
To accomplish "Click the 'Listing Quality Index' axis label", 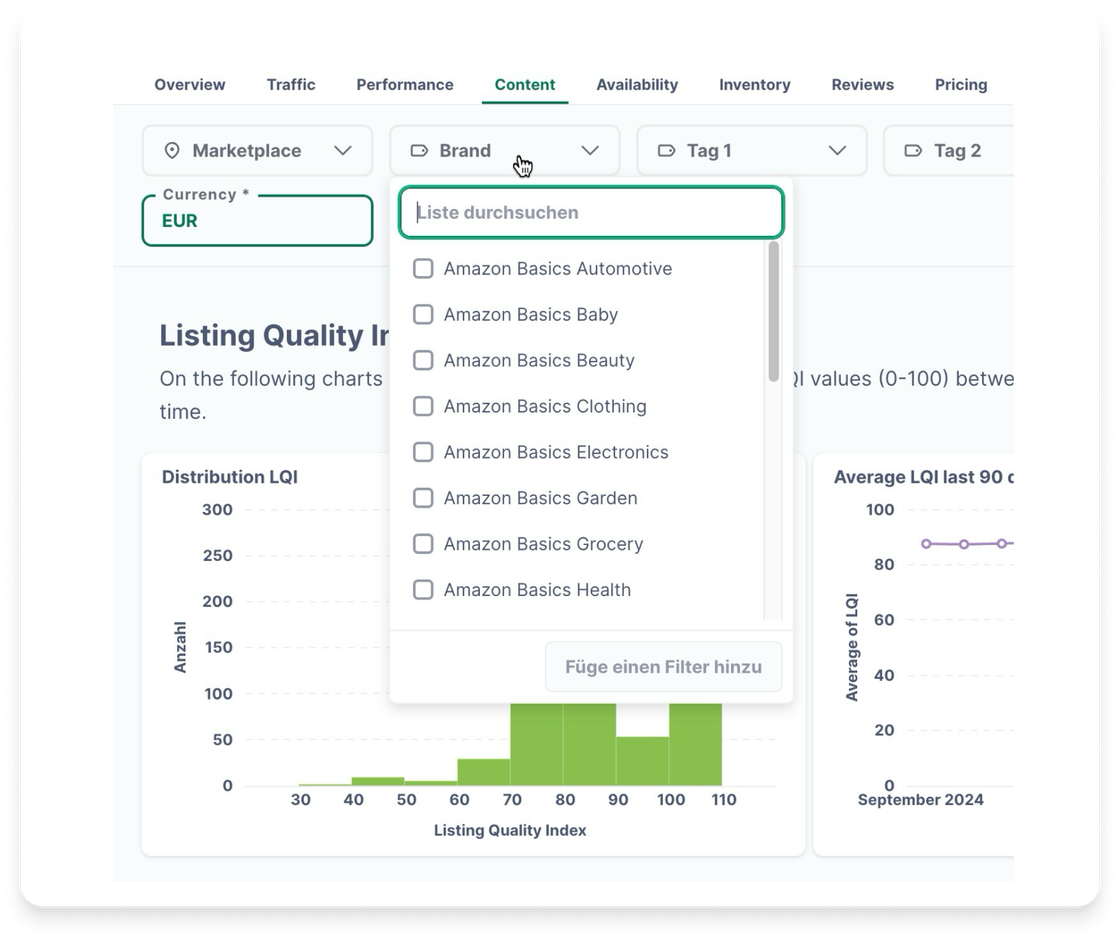I will click(510, 830).
